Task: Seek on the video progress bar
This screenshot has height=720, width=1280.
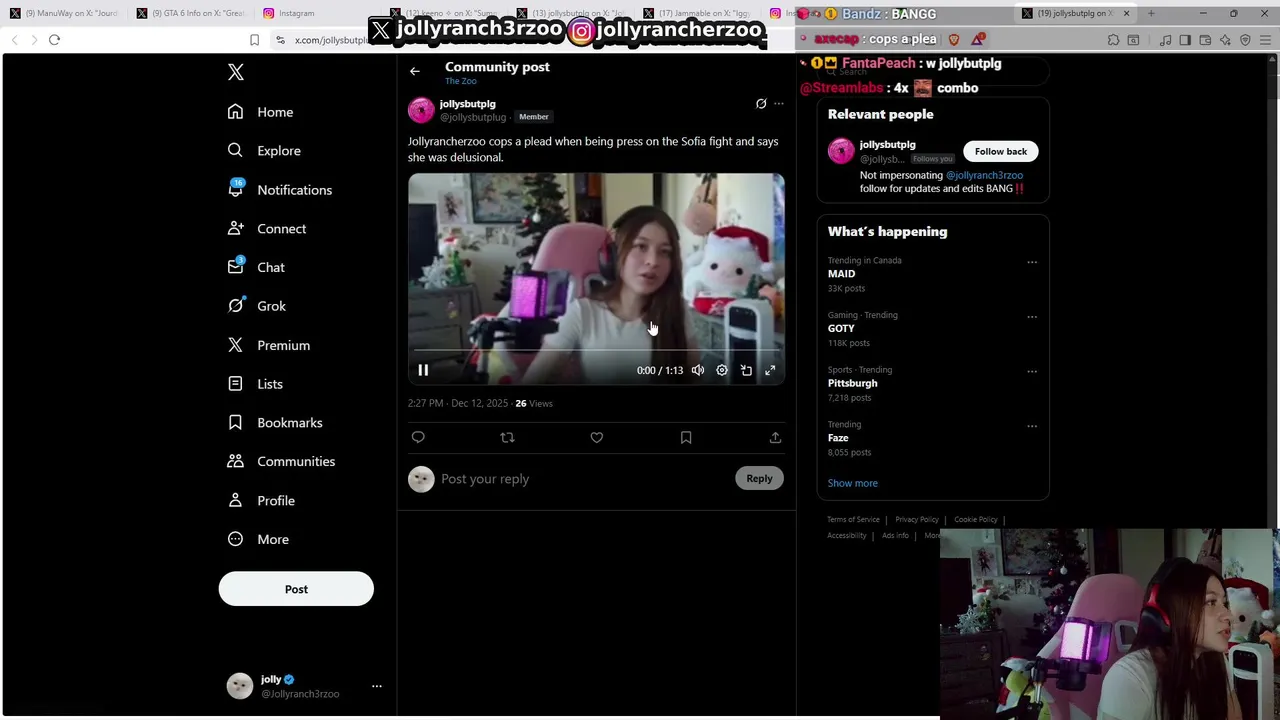Action: tap(596, 351)
